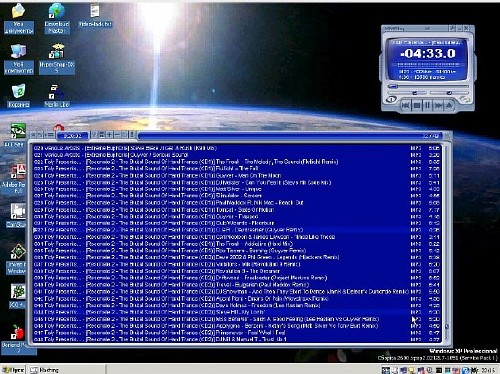The image size is (500, 374).
Task: Select playlist track 022 The Freak
Action: pyautogui.click(x=237, y=162)
